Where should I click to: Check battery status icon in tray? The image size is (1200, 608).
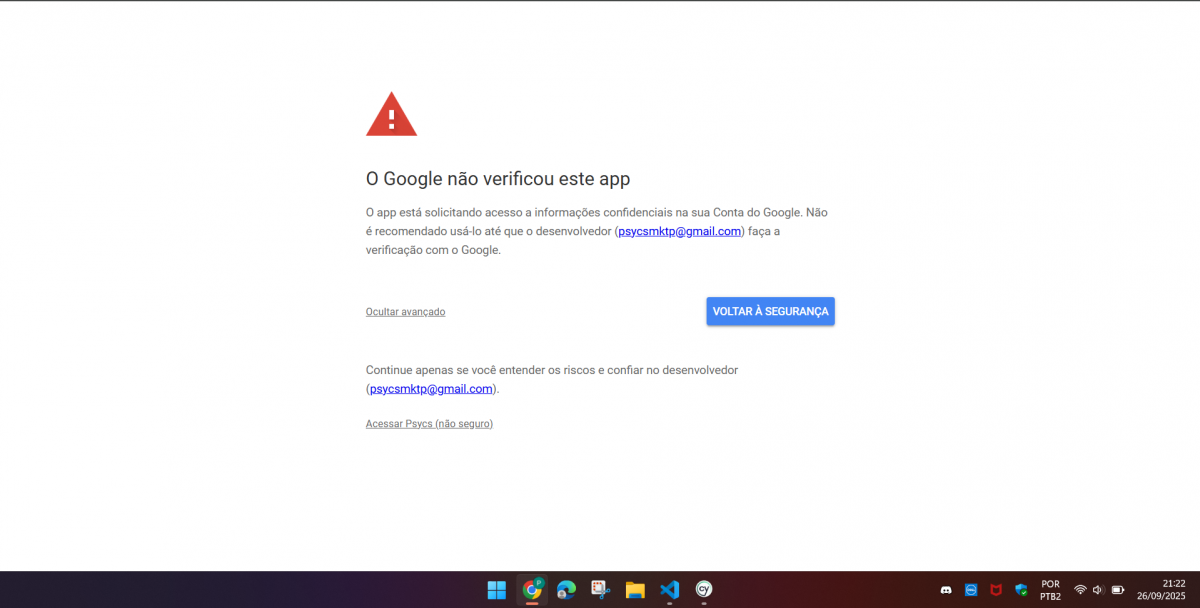[x=1118, y=590]
